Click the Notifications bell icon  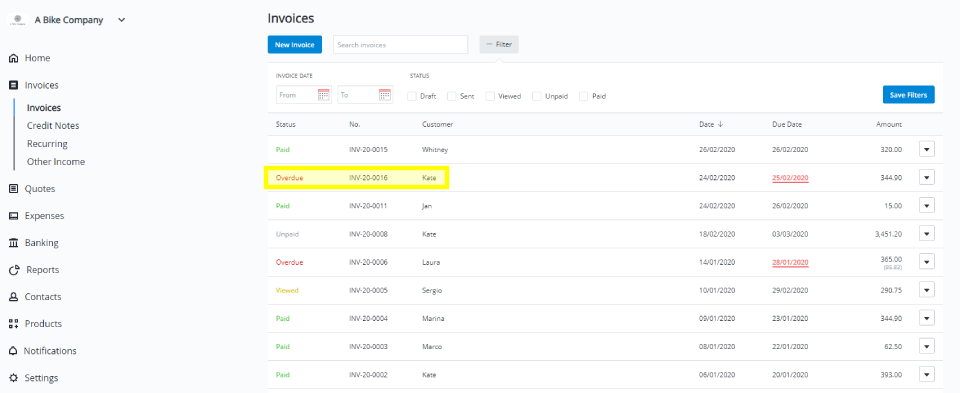(x=13, y=351)
